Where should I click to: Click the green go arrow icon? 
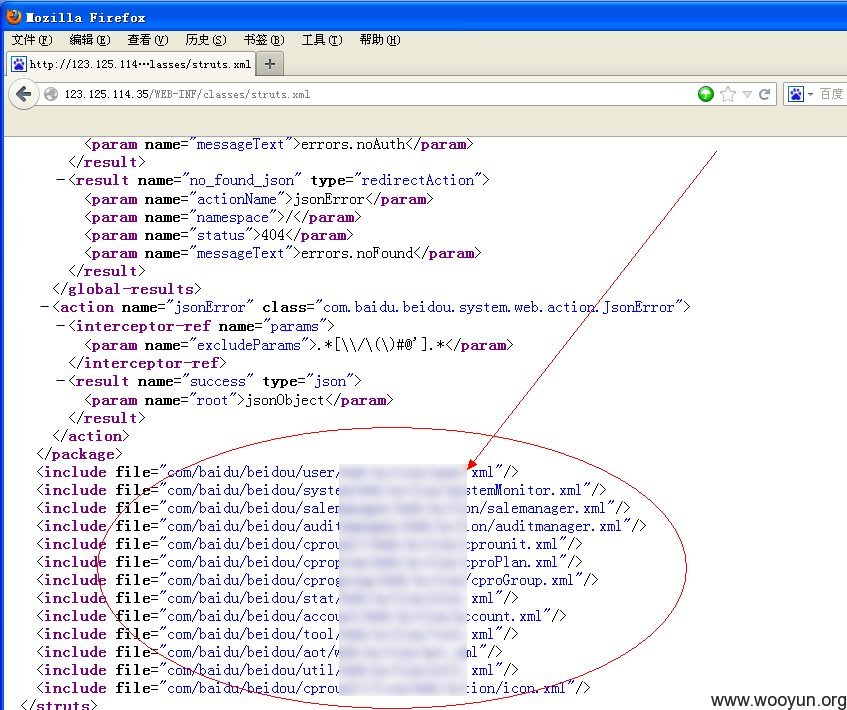[x=705, y=95]
